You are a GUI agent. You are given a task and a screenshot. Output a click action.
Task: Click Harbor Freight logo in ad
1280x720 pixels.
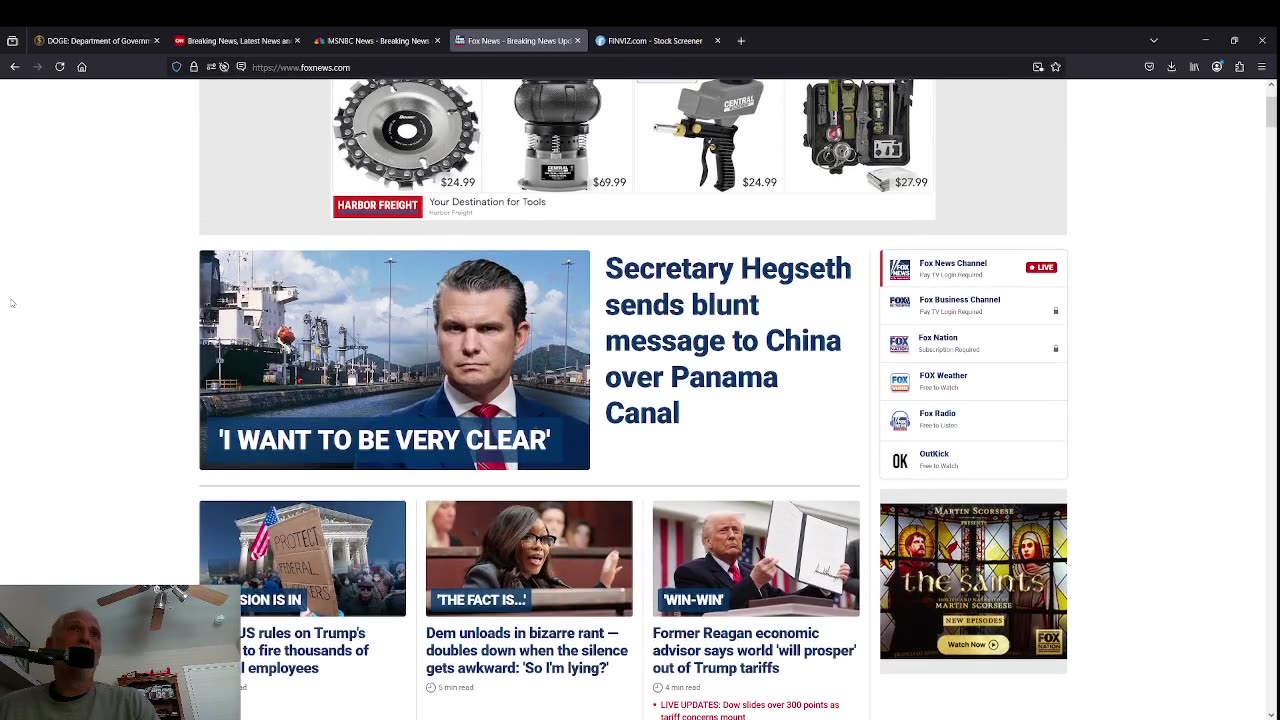tap(377, 205)
